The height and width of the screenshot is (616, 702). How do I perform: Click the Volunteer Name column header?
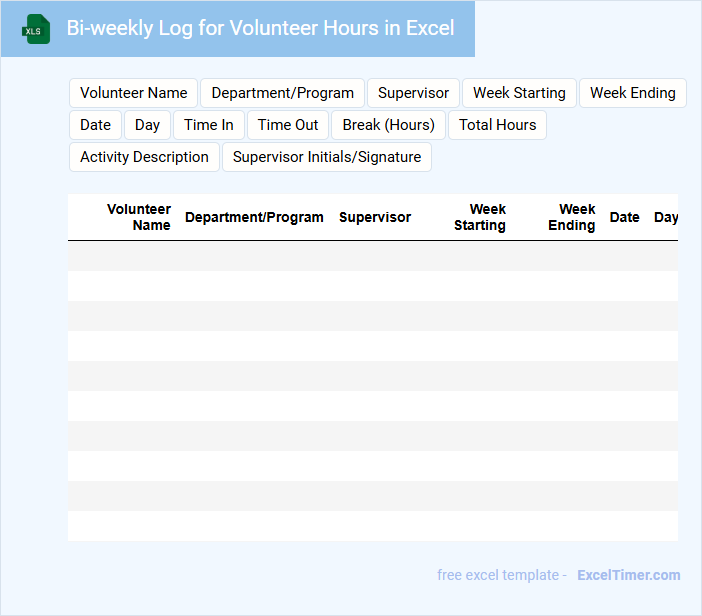click(x=139, y=217)
